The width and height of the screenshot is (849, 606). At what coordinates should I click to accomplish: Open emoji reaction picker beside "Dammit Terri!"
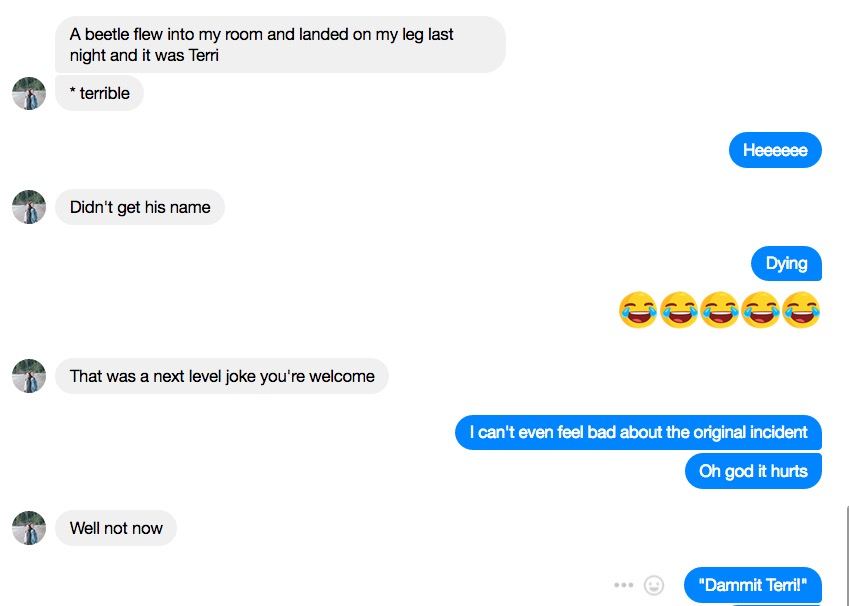click(x=654, y=585)
